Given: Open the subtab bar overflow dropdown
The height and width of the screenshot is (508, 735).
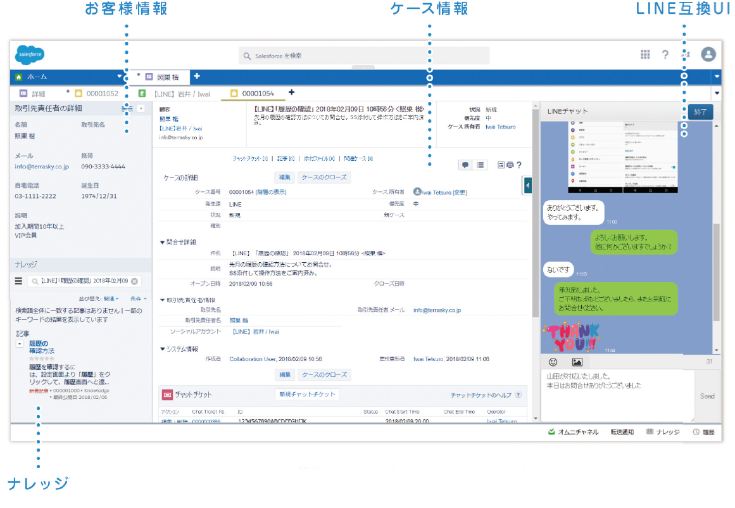Looking at the screenshot, I should 717,93.
